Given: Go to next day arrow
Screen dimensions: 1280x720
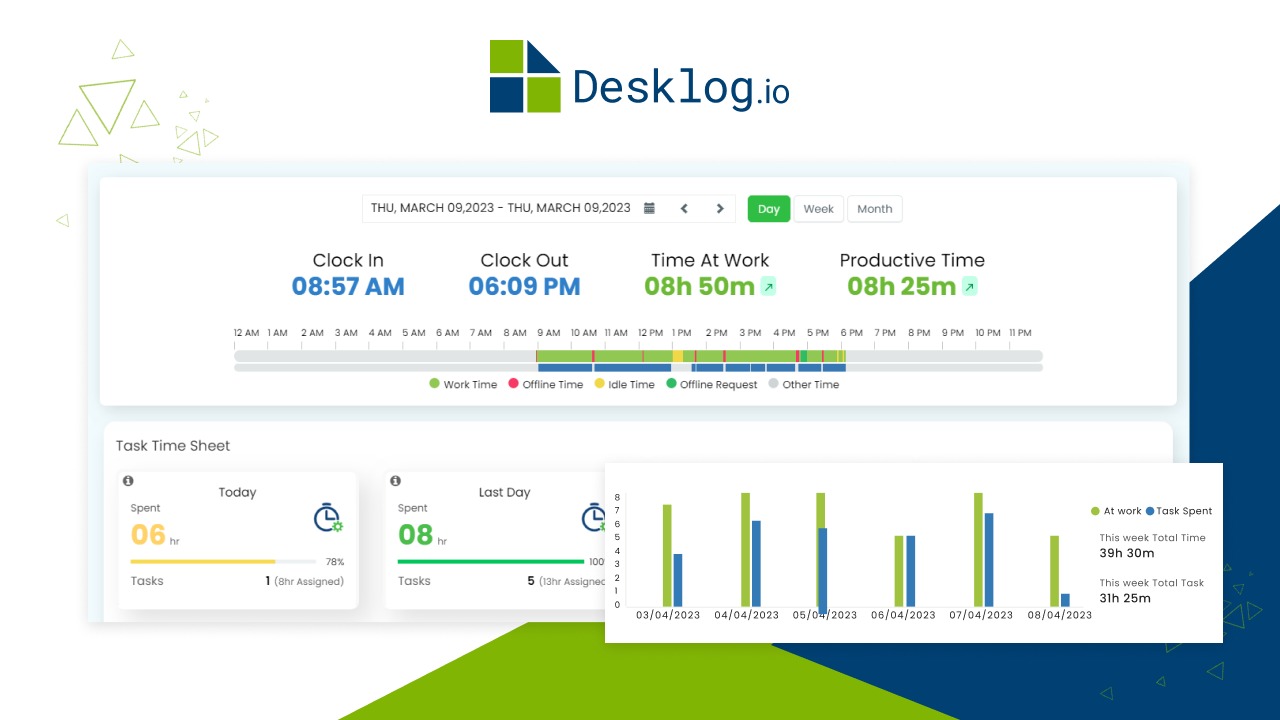Looking at the screenshot, I should click(x=719, y=208).
